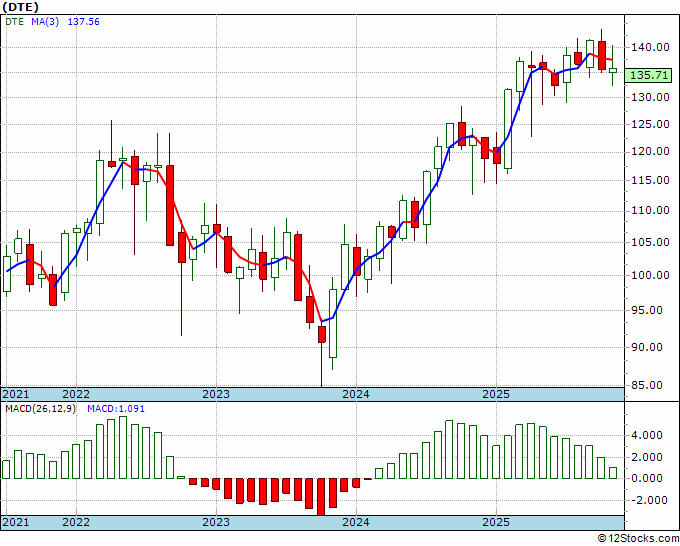This screenshot has height=546, width=680.
Task: Click 2023 on the MACD timeline
Action: tap(216, 522)
